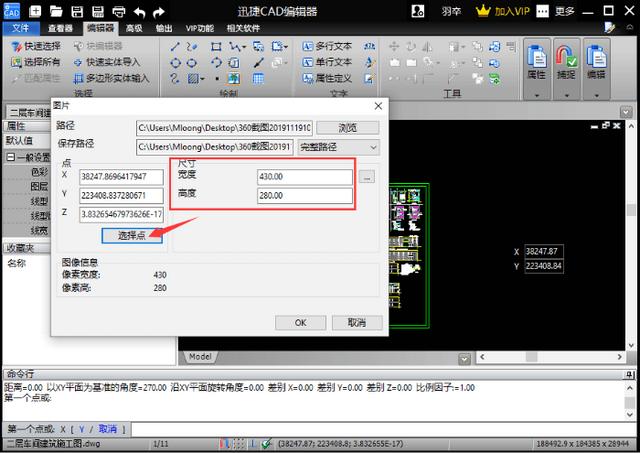Screen dimensions: 640x453
Task: Click 取消 link in command prompt
Action: click(x=108, y=429)
